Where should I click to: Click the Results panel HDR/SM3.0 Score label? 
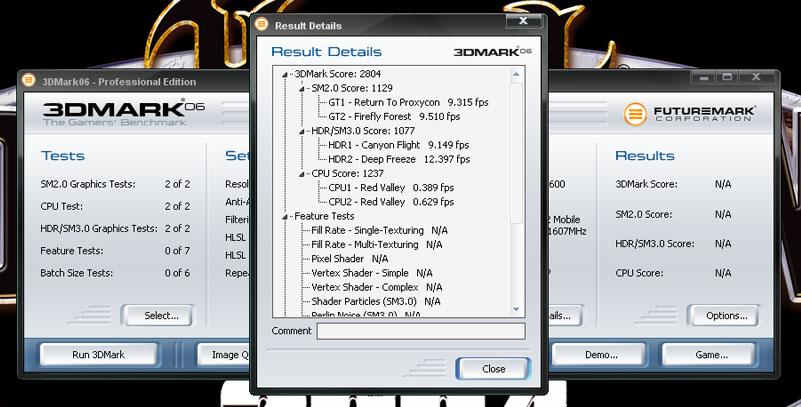[654, 244]
